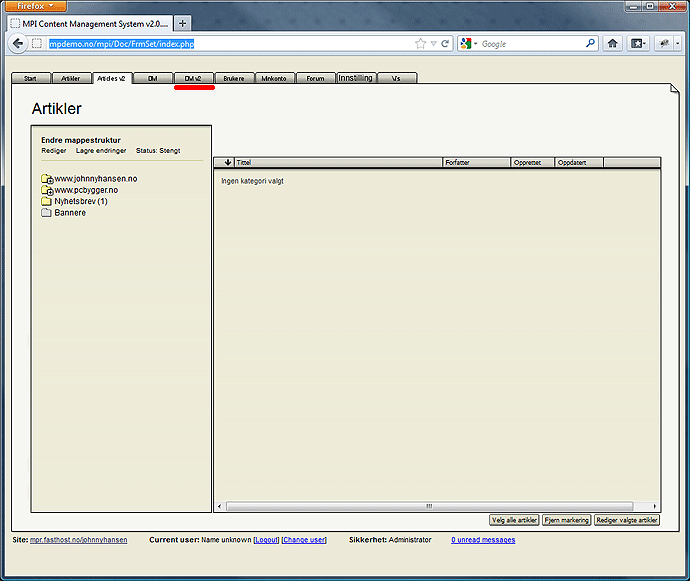
Task: Open the Forum tab
Action: (316, 78)
